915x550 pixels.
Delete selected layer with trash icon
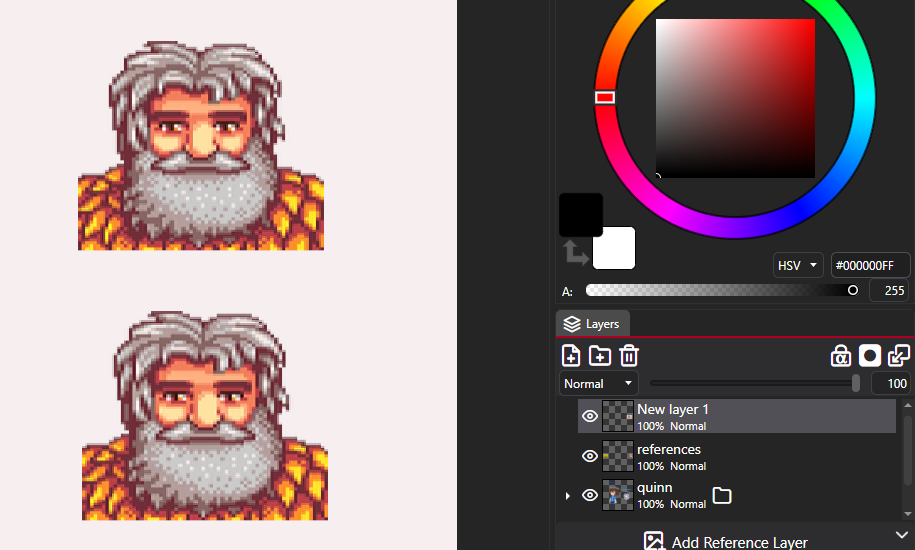[628, 356]
